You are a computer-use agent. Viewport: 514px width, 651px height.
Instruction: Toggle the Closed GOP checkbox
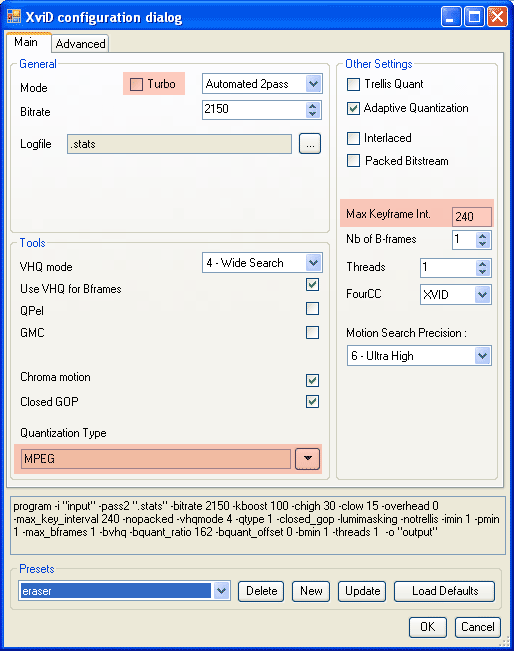(312, 401)
